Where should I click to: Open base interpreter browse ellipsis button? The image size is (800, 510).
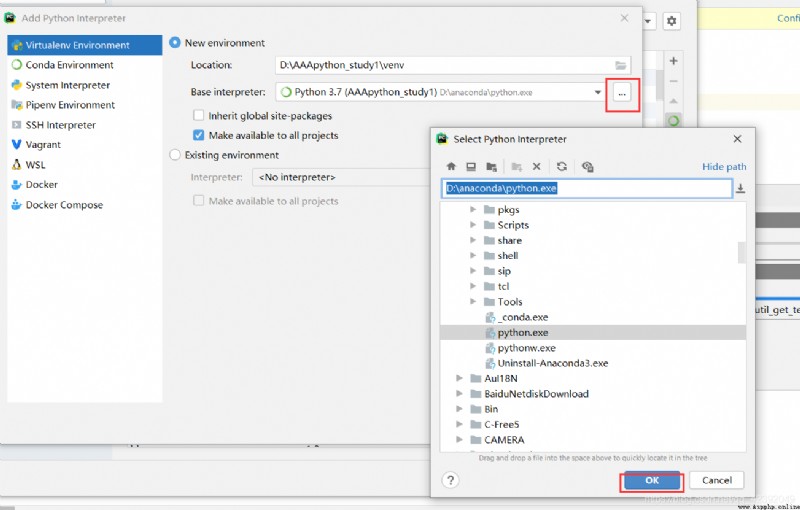point(621,93)
